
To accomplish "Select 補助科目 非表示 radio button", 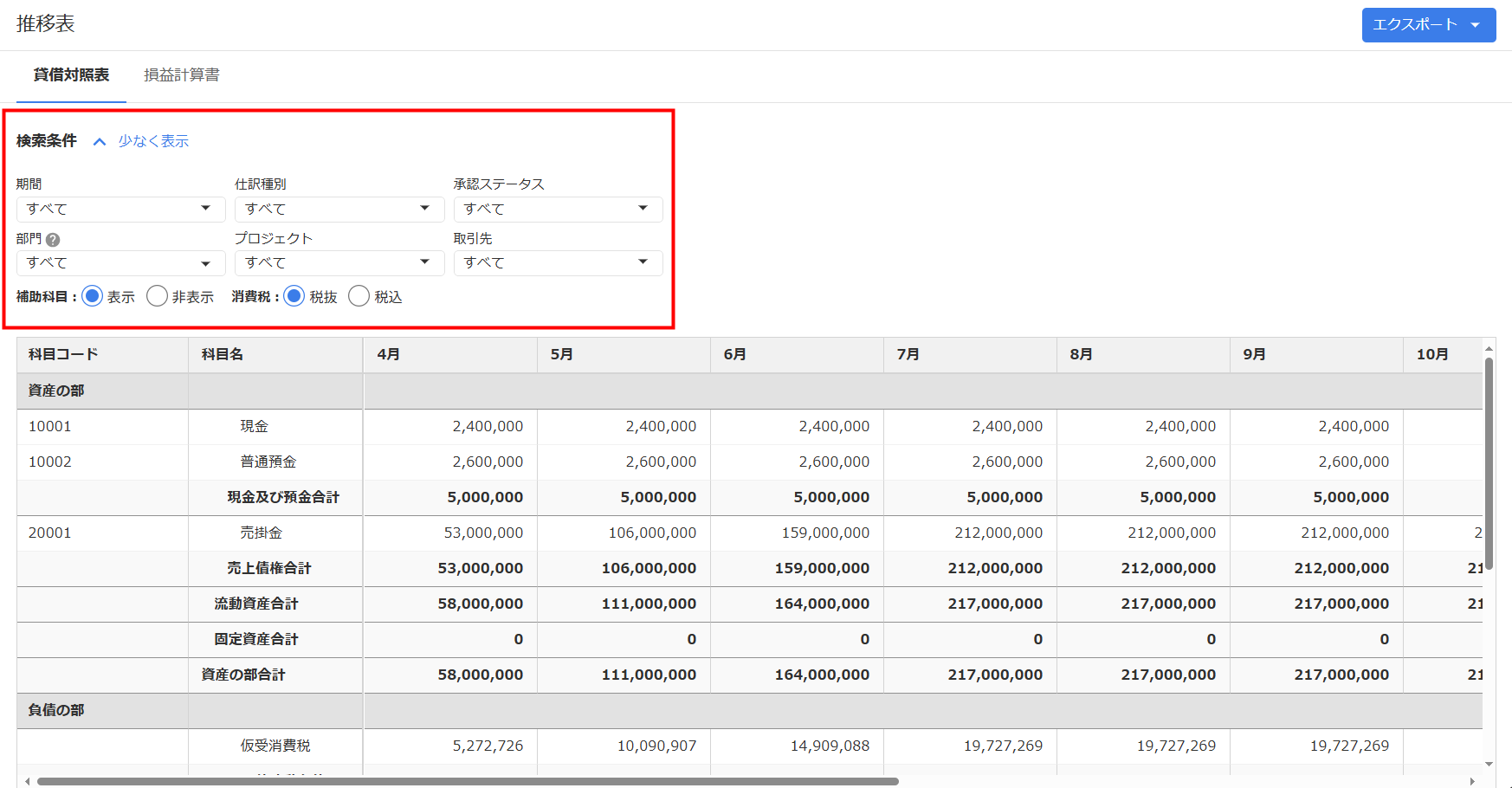I will (157, 296).
